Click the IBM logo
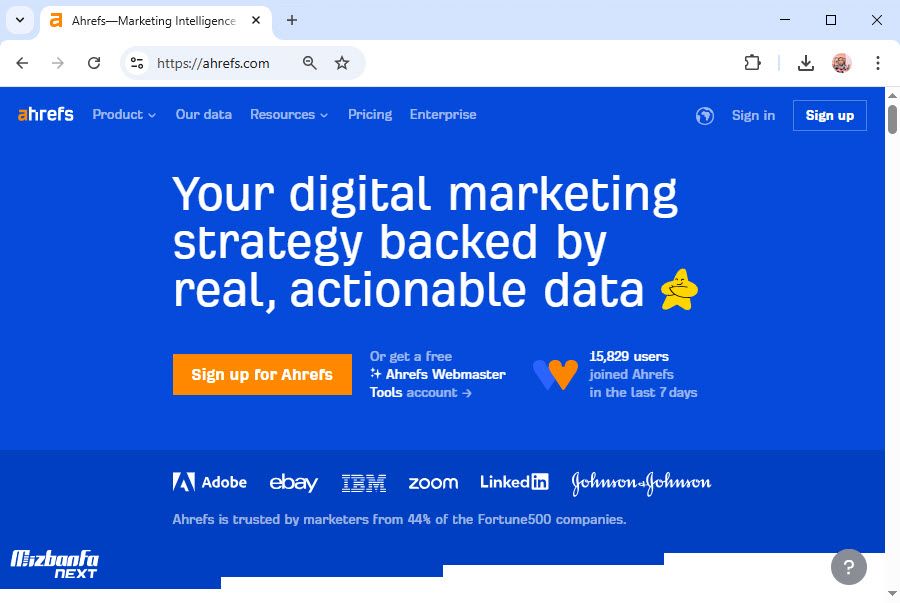Image resolution: width=900 pixels, height=603 pixels. coord(363,483)
